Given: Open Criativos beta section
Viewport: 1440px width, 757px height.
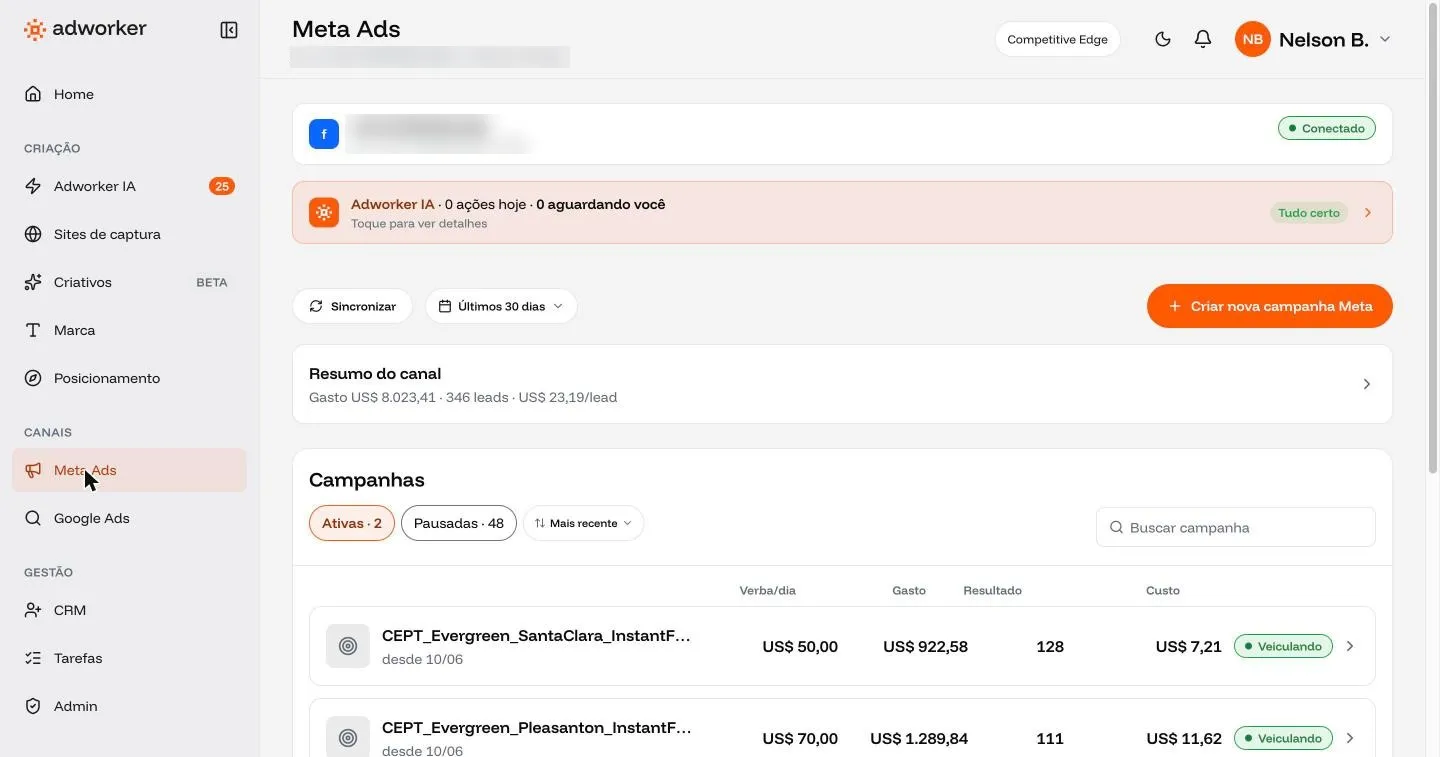Looking at the screenshot, I should click(x=129, y=282).
